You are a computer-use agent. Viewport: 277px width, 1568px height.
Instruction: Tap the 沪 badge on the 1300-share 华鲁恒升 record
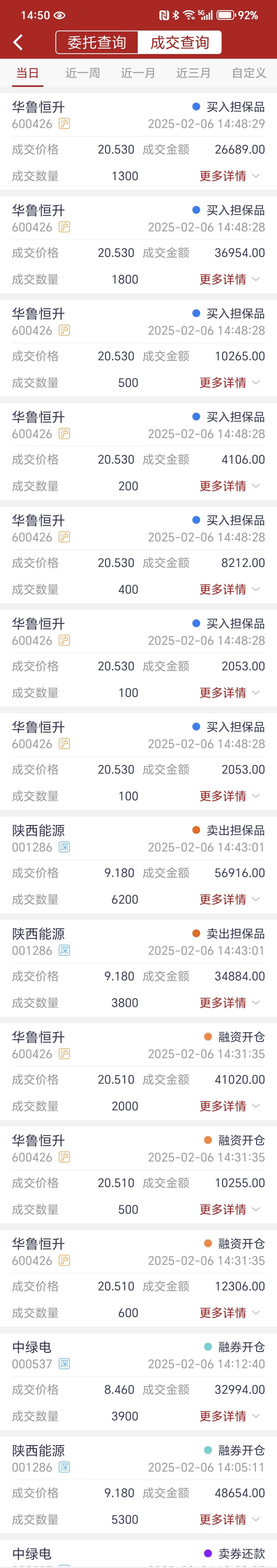point(64,123)
